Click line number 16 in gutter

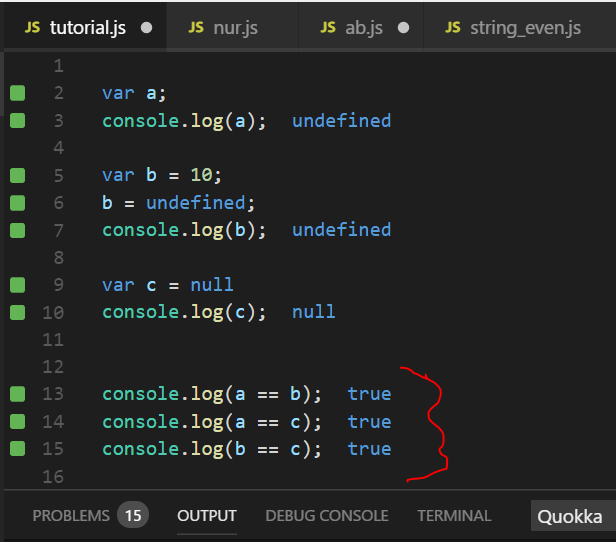coord(53,476)
